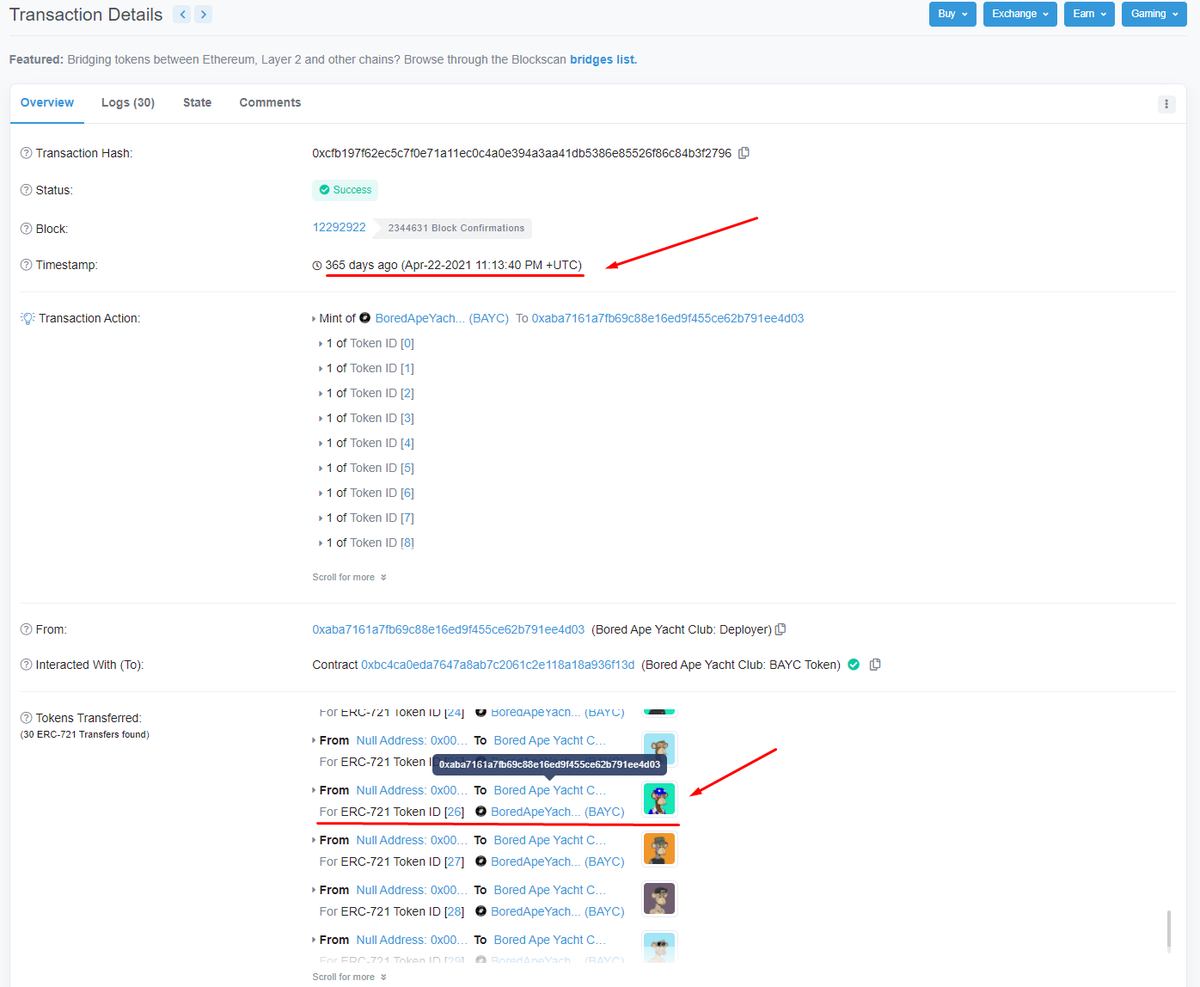The image size is (1200, 987).
Task: Expand the Token ID [0] row arrow
Action: click(x=321, y=343)
